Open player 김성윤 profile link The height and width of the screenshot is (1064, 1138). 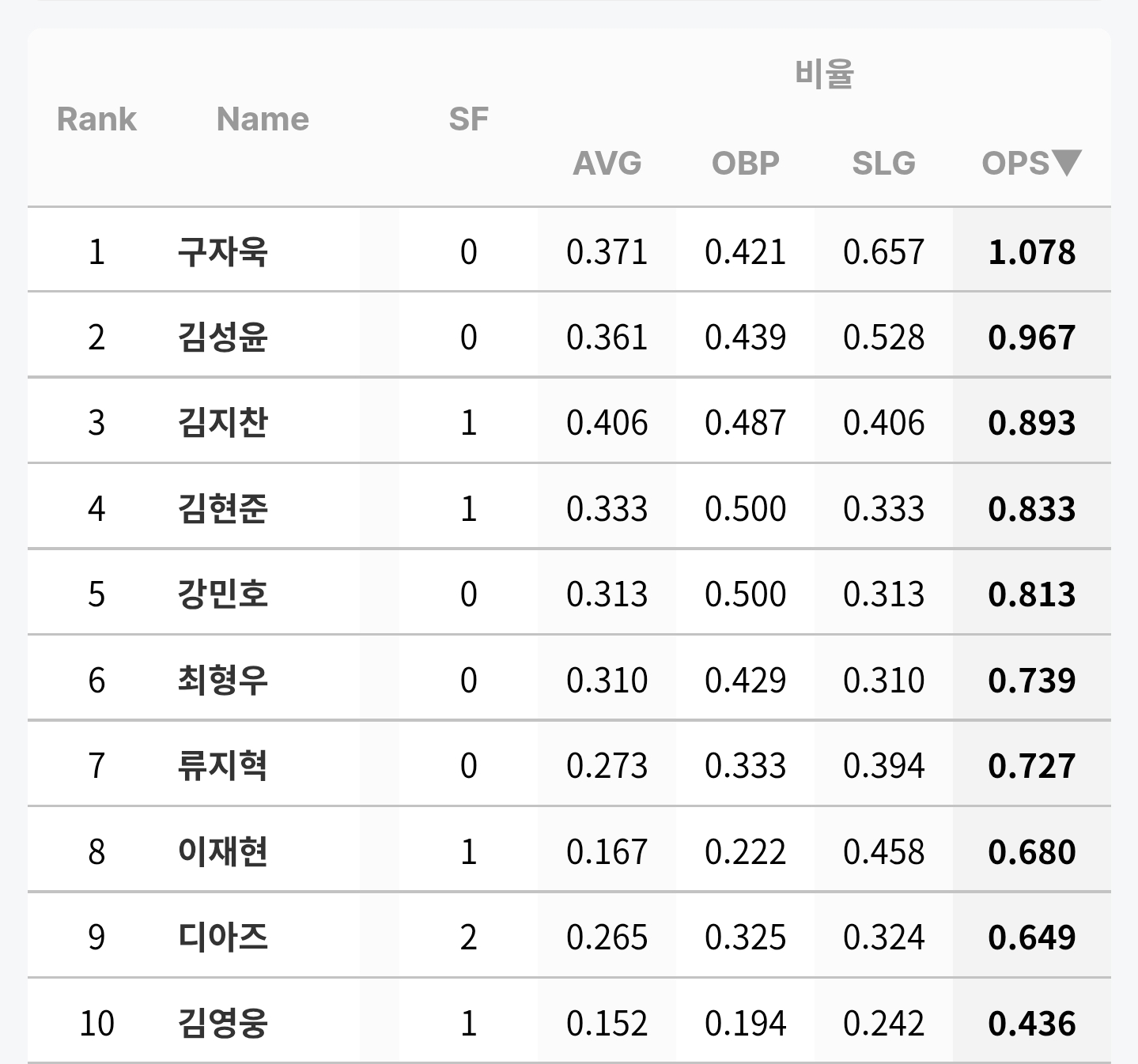(x=223, y=337)
